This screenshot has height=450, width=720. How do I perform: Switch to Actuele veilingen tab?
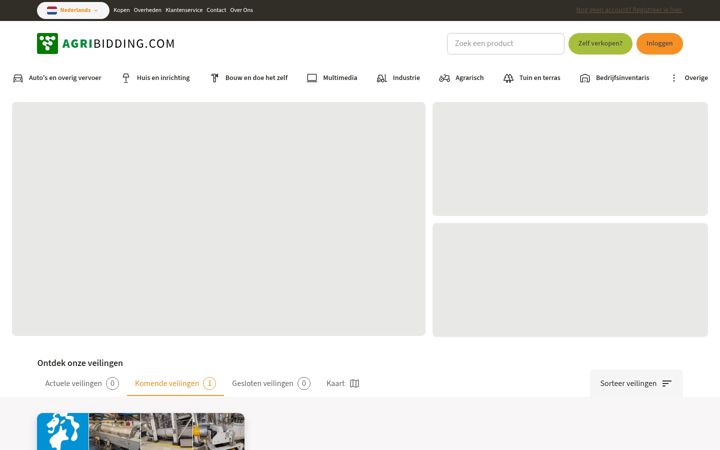[82, 383]
